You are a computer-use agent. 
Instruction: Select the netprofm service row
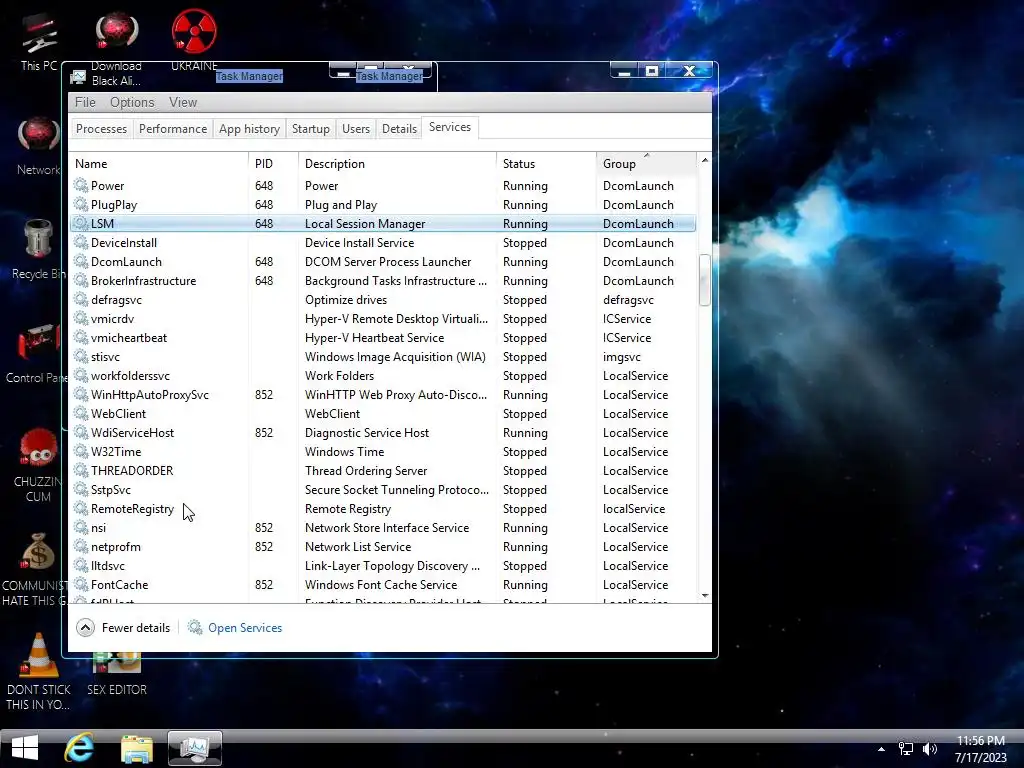coord(383,546)
